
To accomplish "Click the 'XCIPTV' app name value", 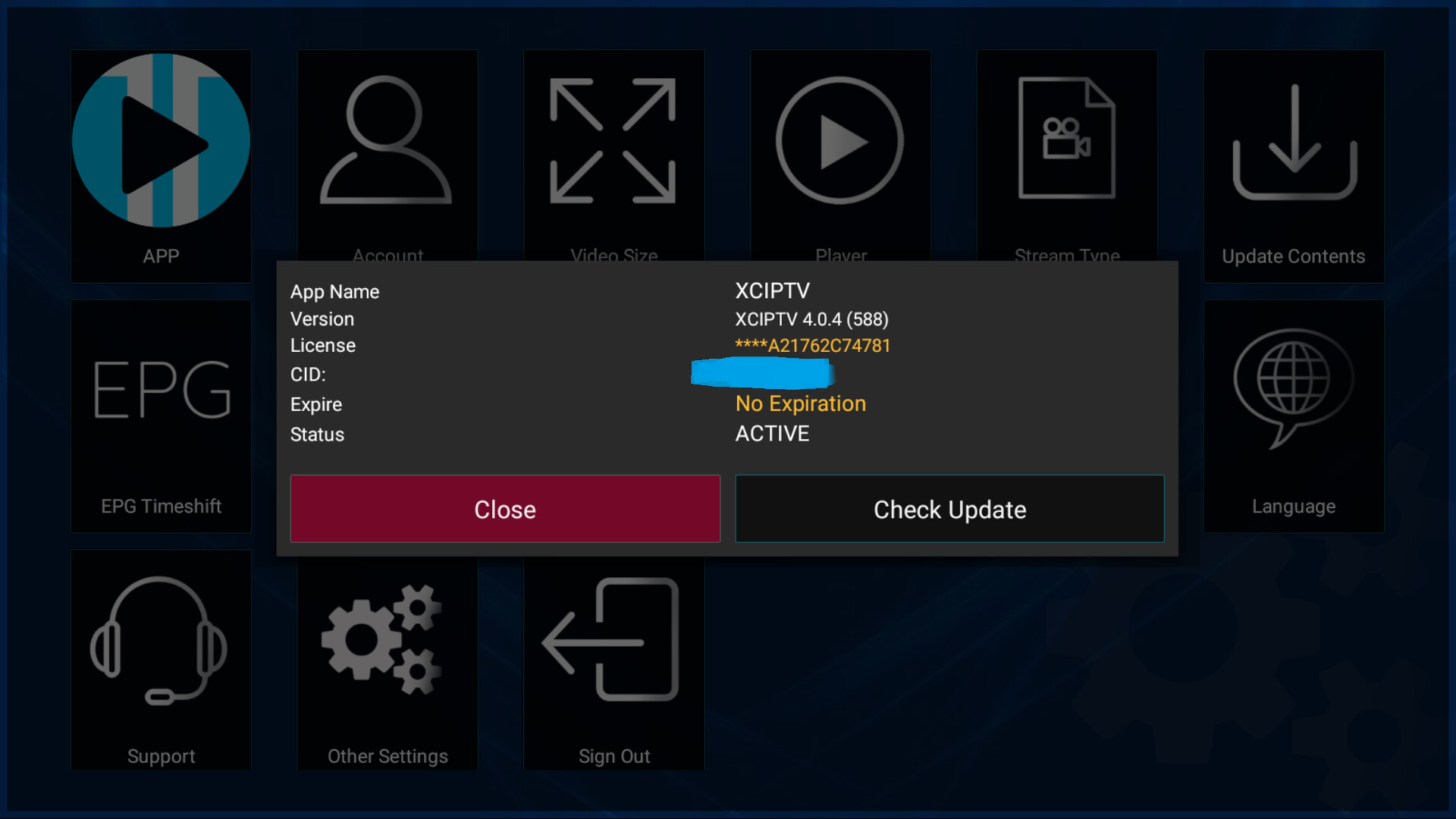I will pos(772,290).
